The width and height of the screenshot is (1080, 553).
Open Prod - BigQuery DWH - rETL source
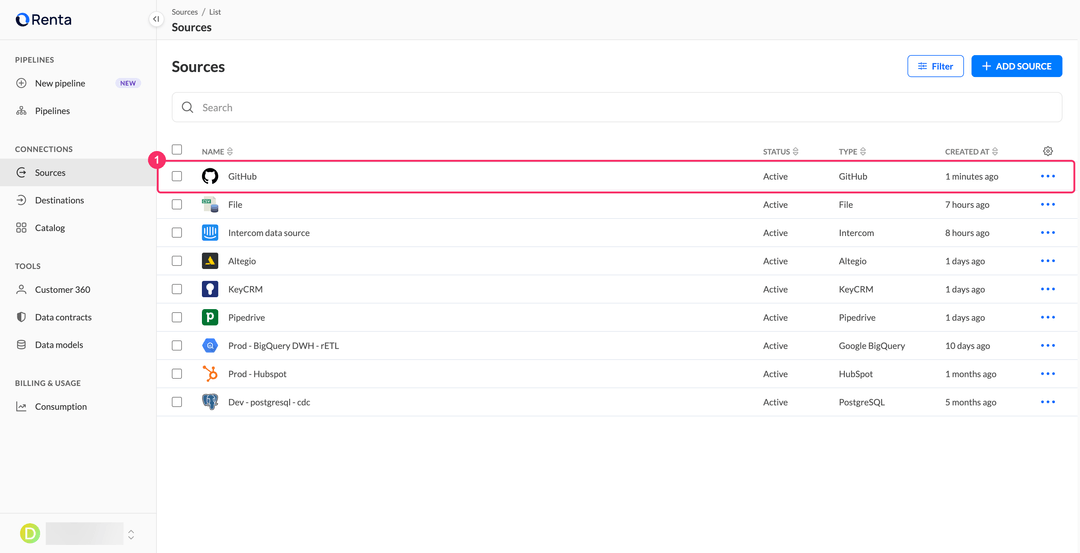pyautogui.click(x=283, y=346)
